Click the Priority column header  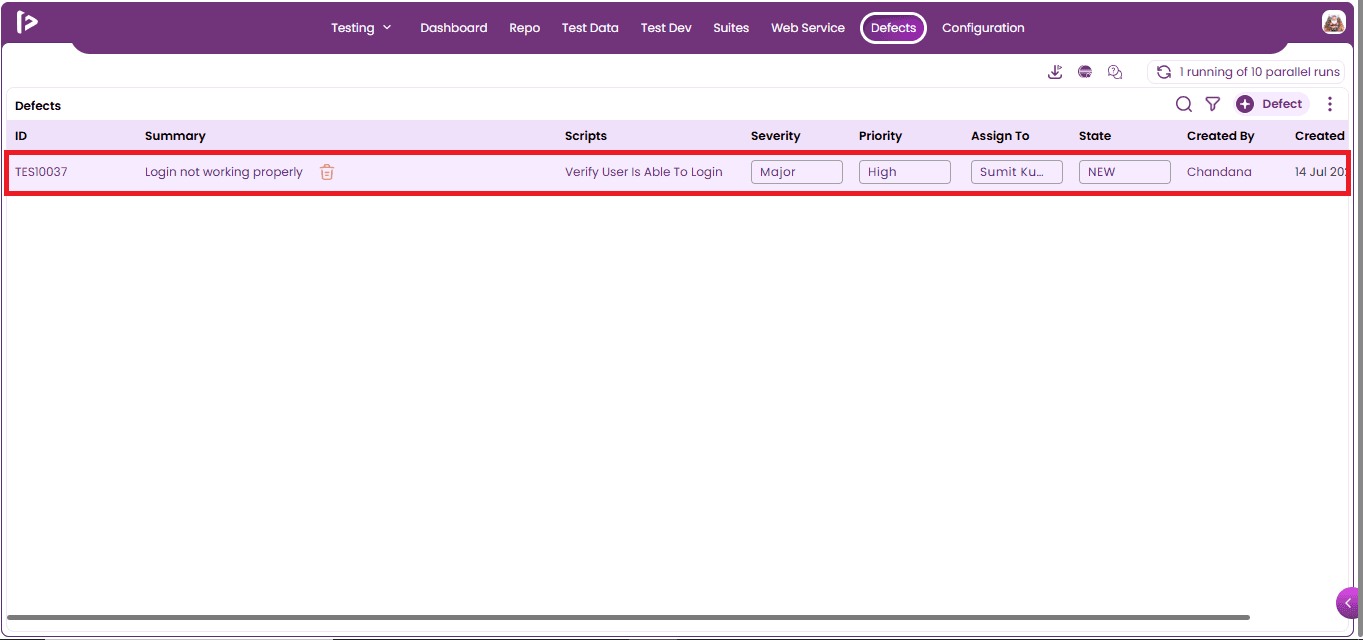pos(880,136)
